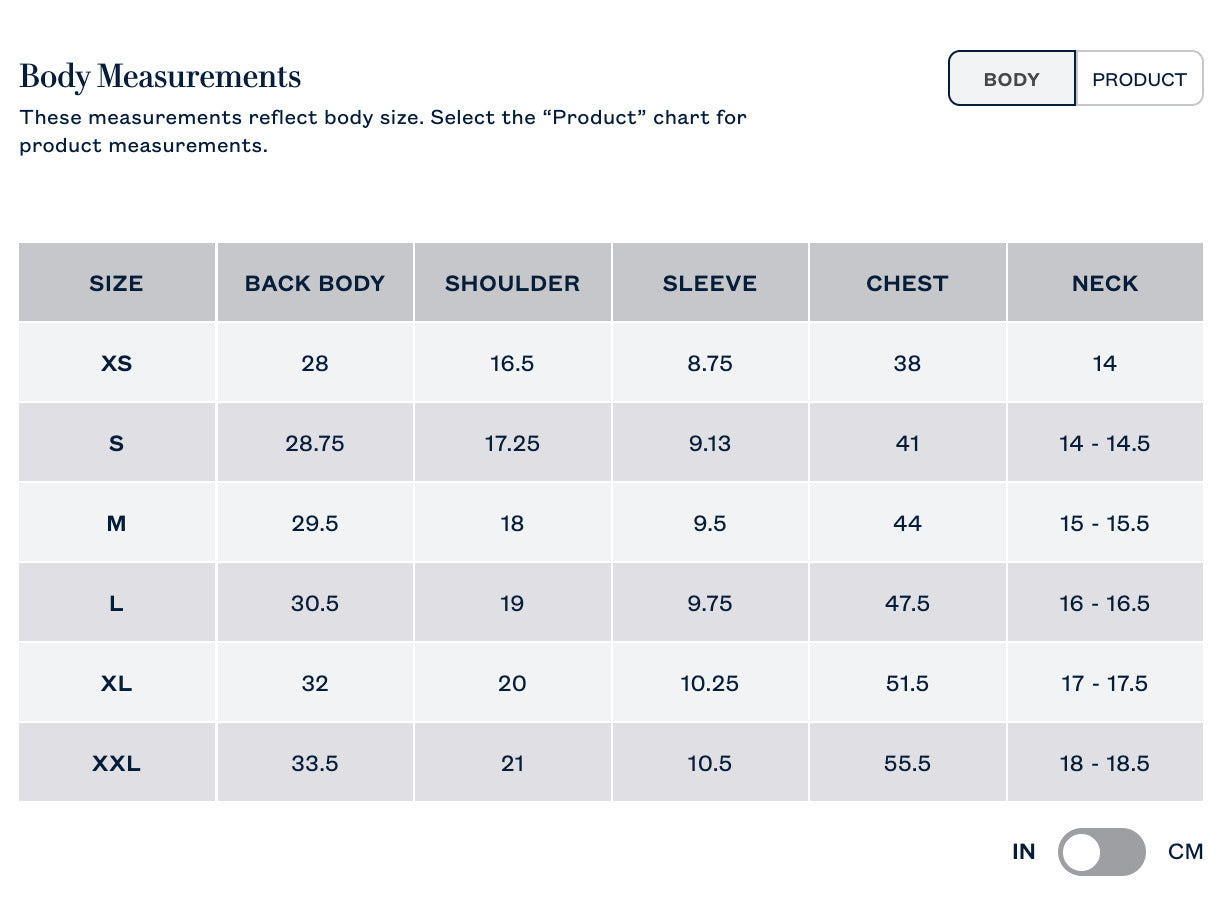This screenshot has width=1224, height=900.
Task: Click the SIZE column header
Action: coord(116,283)
